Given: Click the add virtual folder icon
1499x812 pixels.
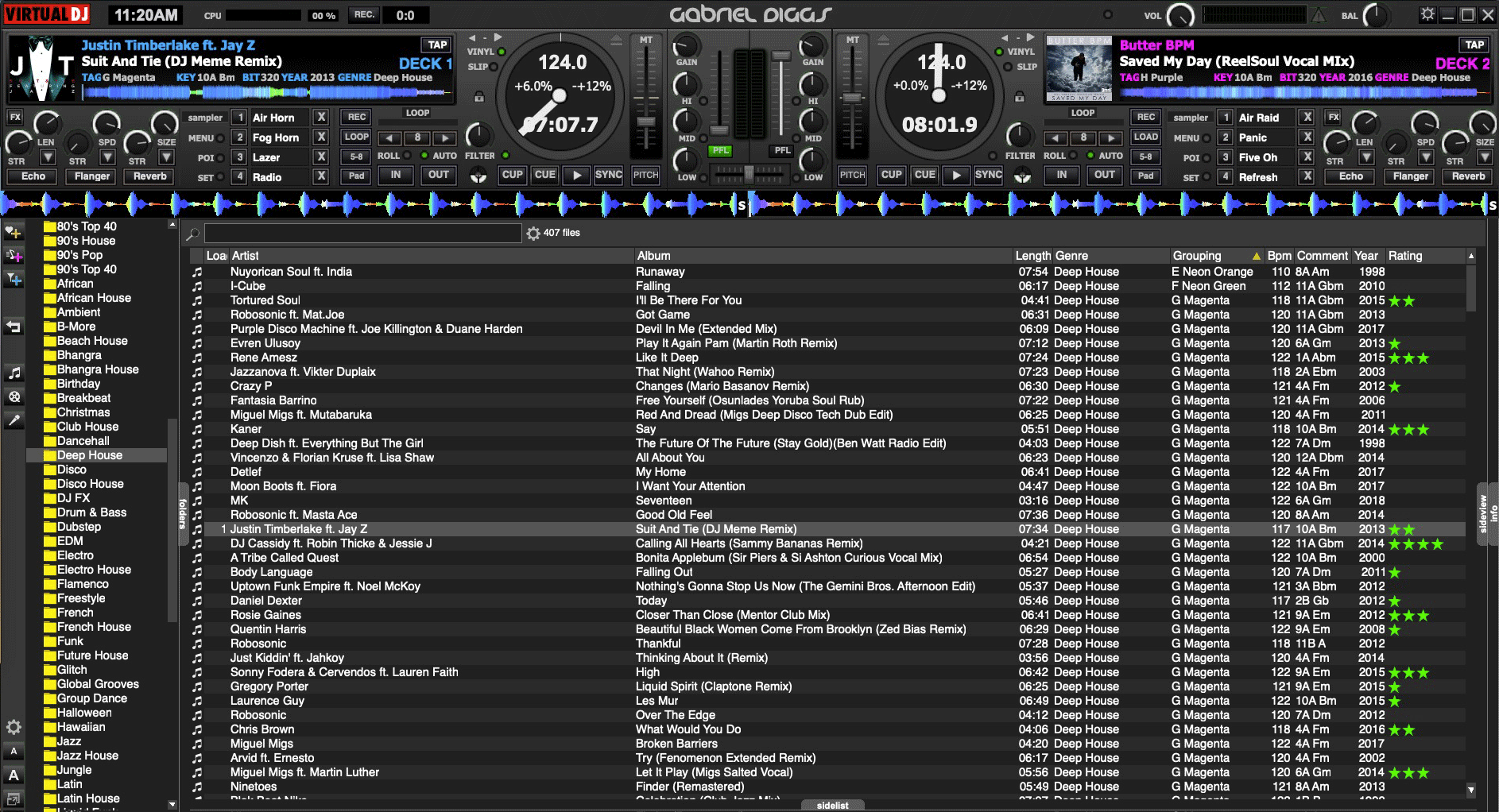Looking at the screenshot, I should point(14,256).
